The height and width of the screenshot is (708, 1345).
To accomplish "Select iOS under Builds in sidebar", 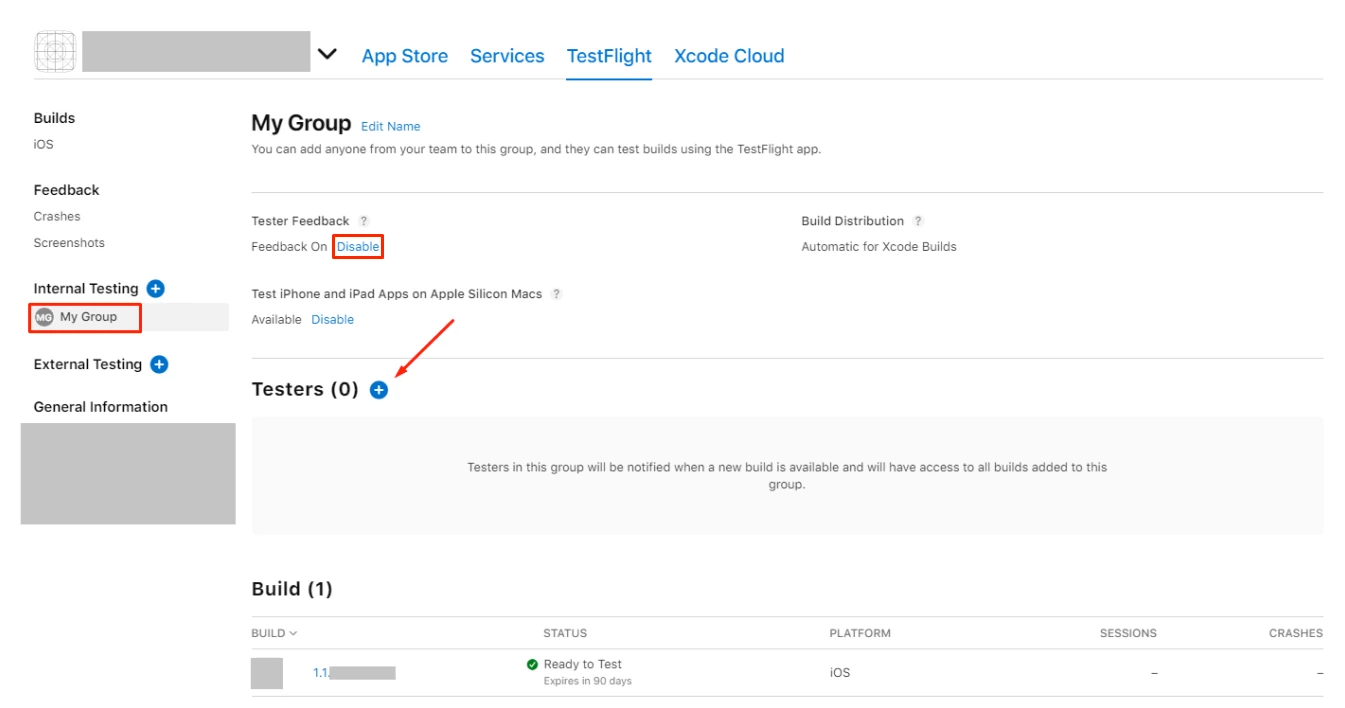I will [43, 144].
